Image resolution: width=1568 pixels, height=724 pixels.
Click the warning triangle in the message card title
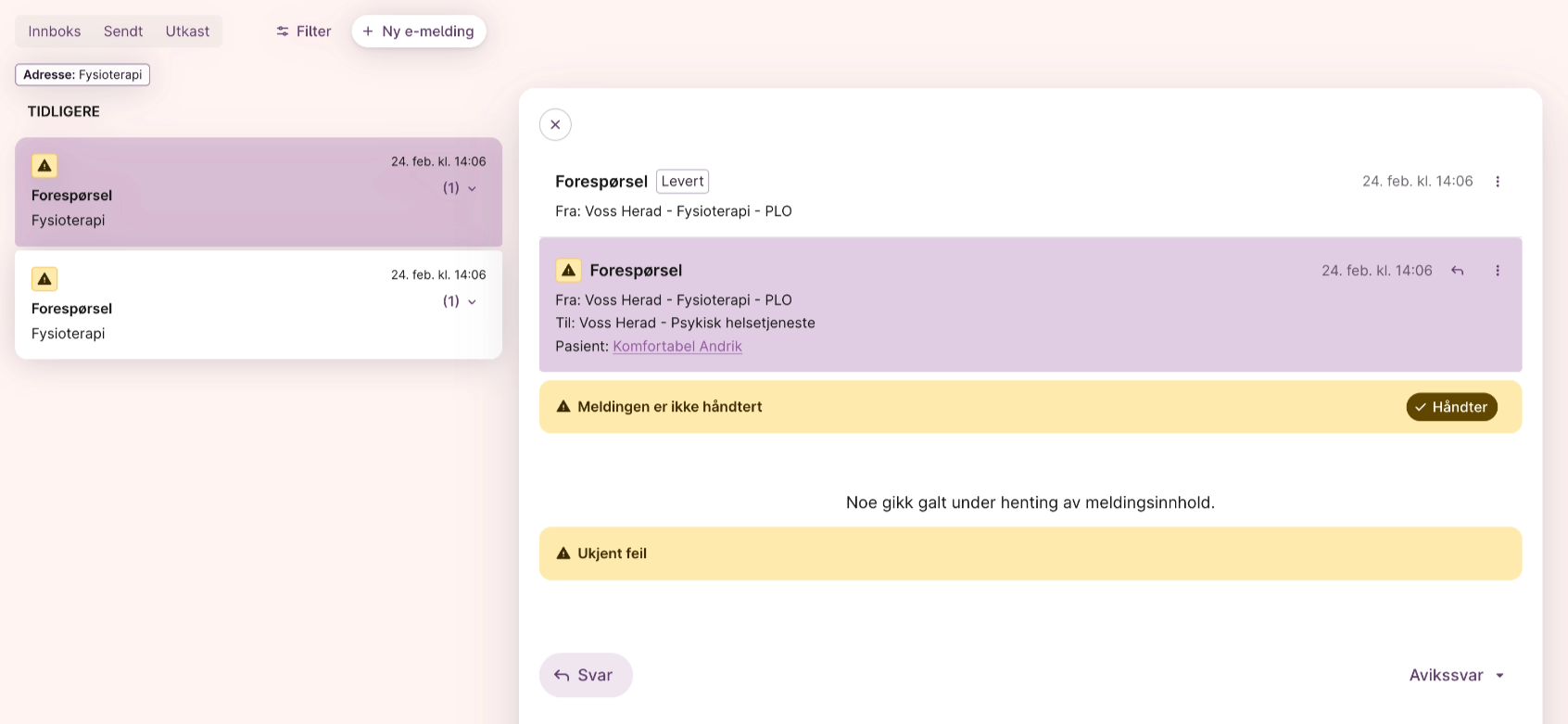(x=568, y=271)
